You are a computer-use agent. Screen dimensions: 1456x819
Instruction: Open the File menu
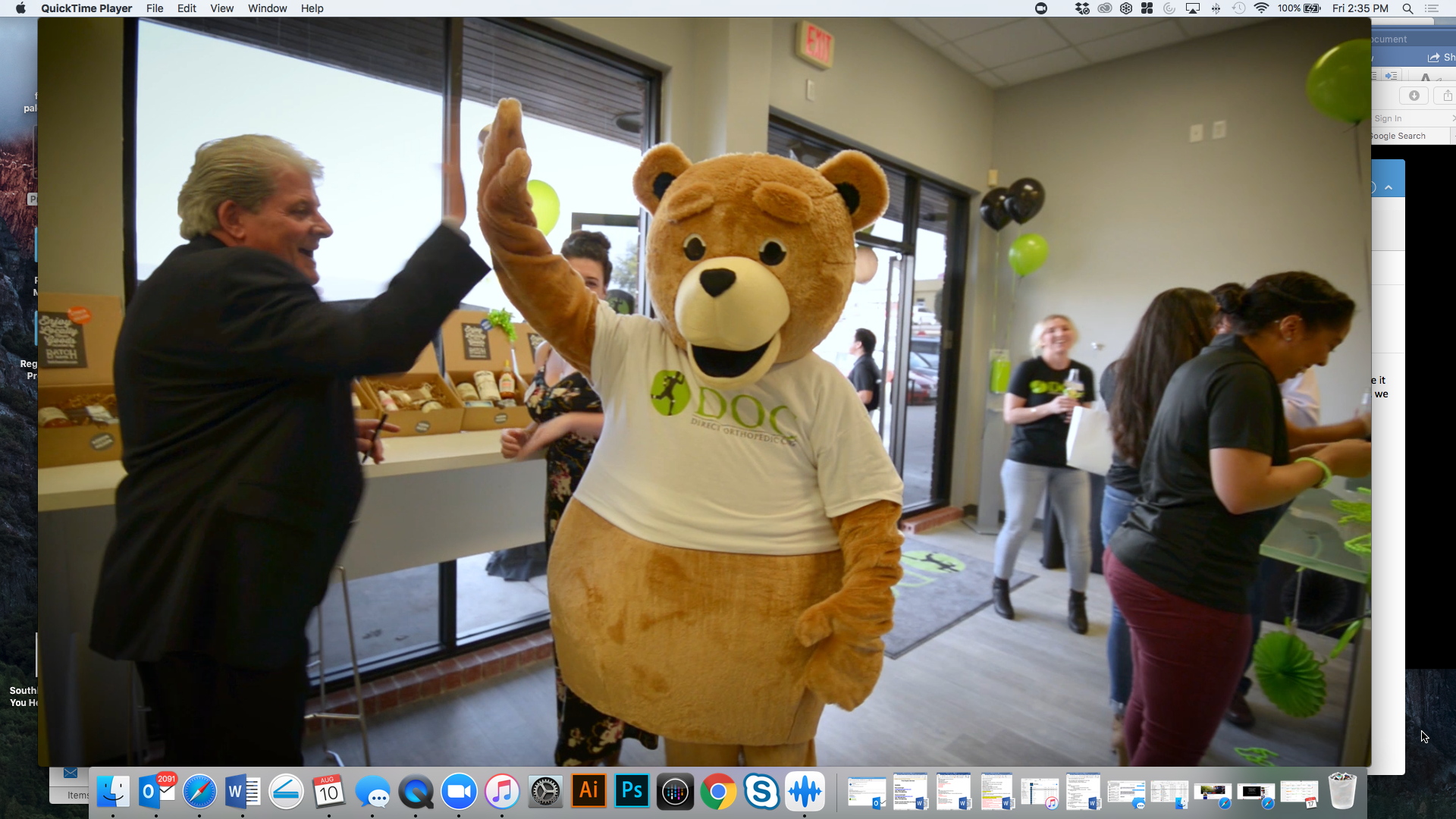tap(155, 8)
